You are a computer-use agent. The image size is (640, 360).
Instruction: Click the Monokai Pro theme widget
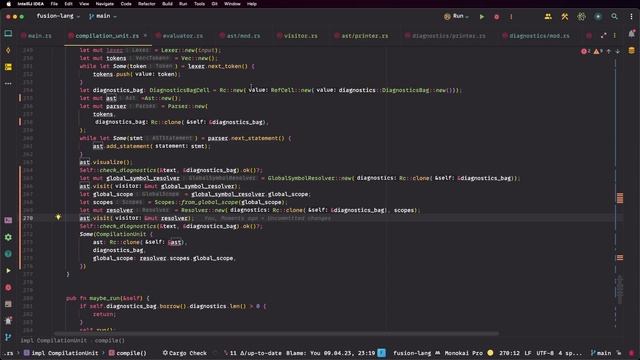tap(463, 353)
